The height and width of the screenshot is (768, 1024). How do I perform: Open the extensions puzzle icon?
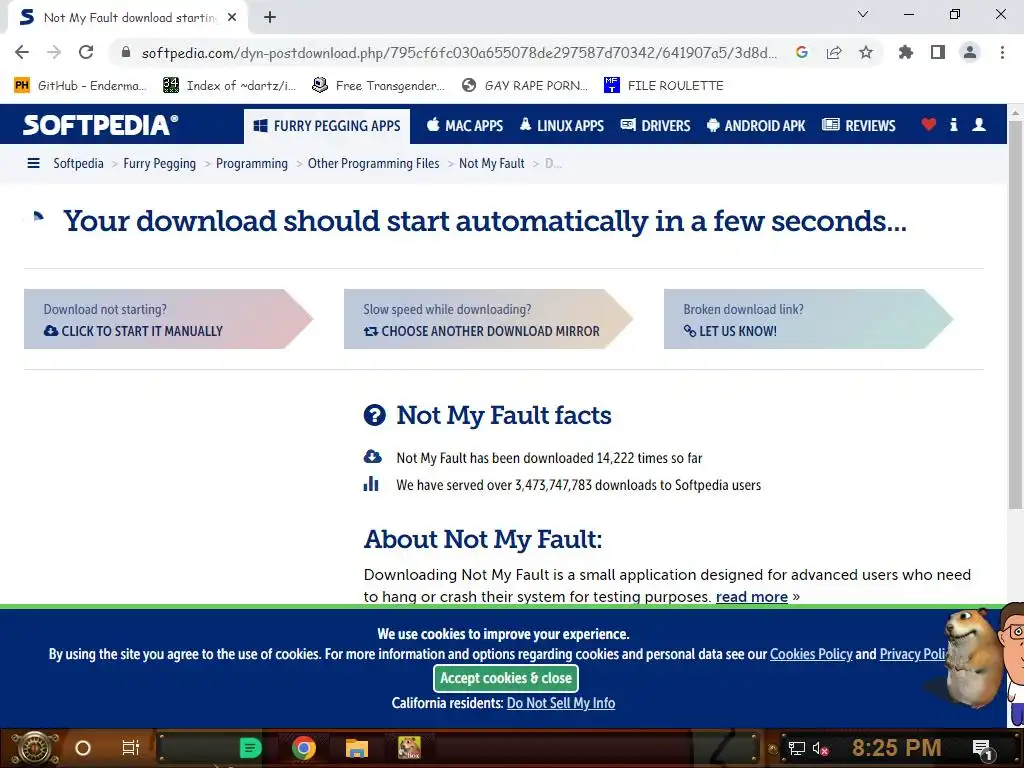[x=905, y=52]
